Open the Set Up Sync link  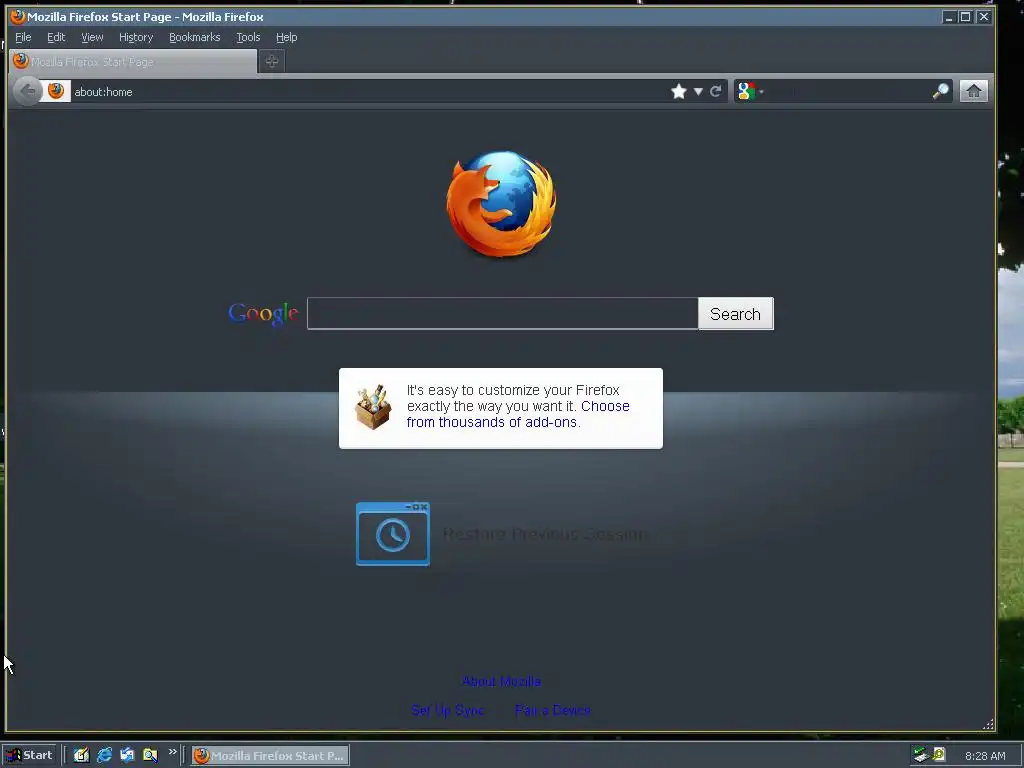448,710
